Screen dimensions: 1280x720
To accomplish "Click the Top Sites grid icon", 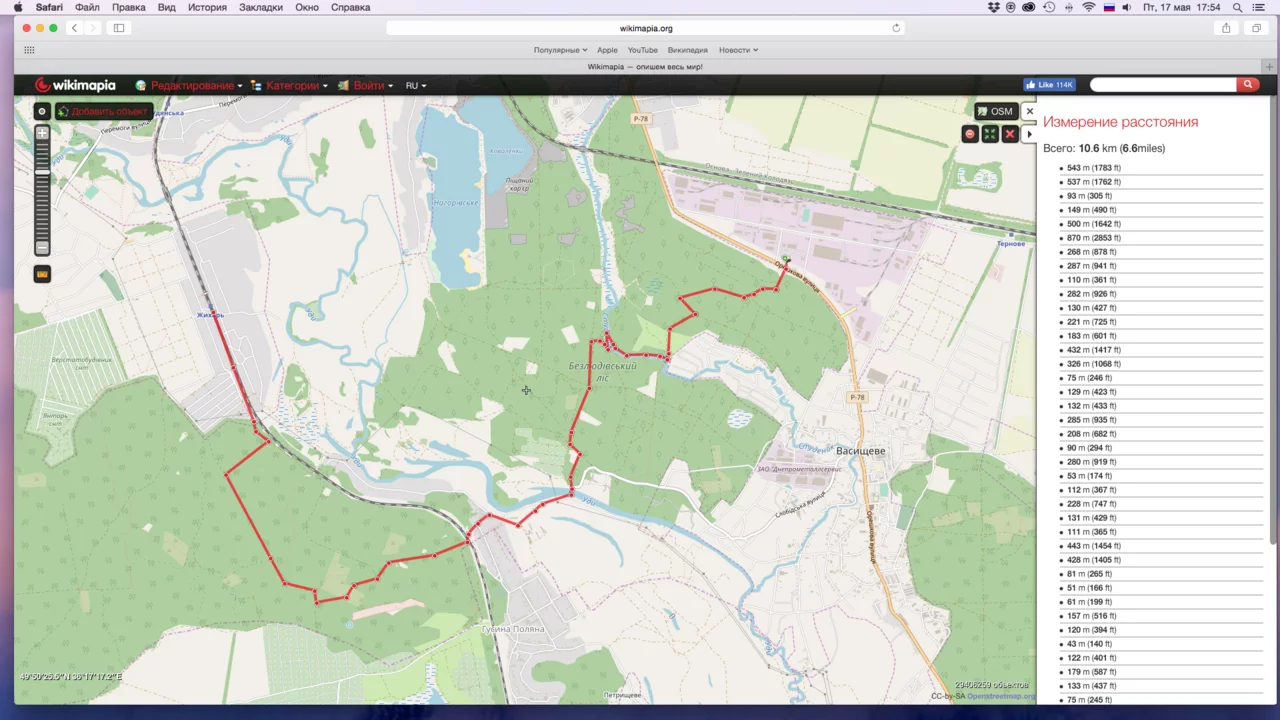I will pos(29,50).
